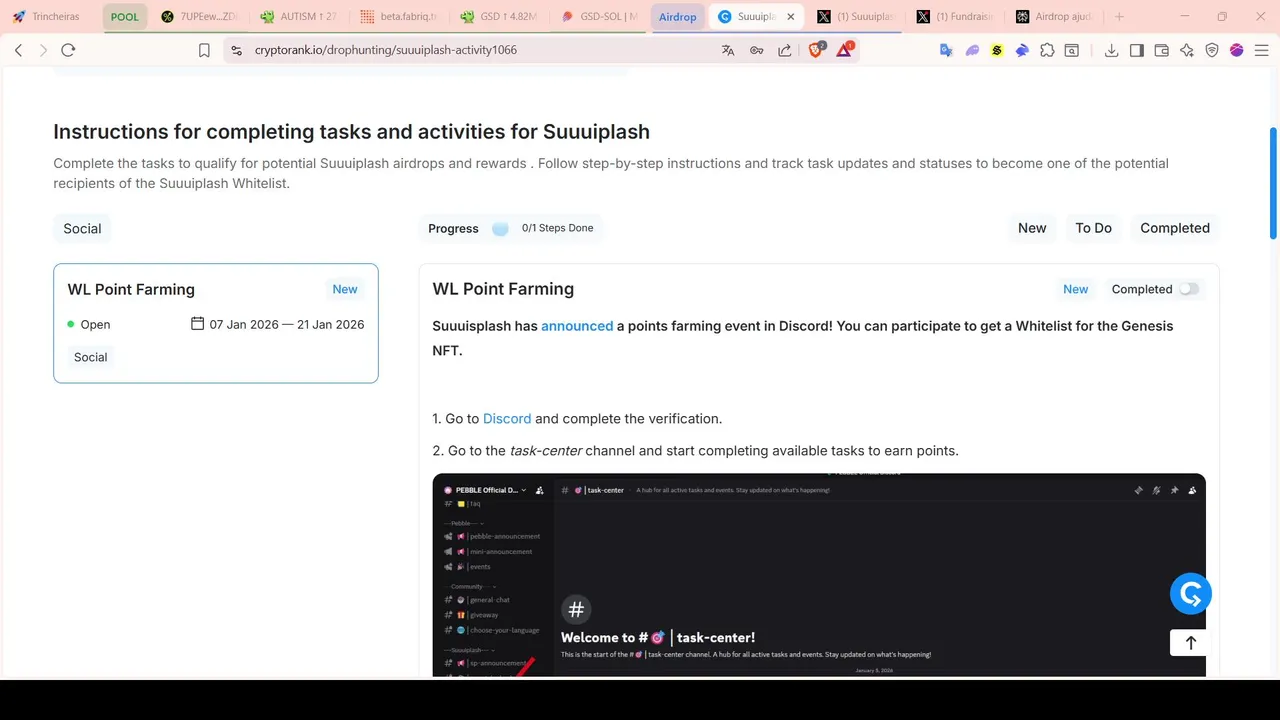Toggle the Completed switch for WL Point Farming

tap(1188, 289)
